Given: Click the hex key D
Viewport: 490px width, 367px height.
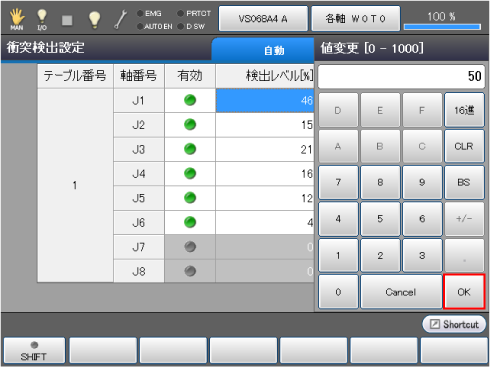Looking at the screenshot, I should pyautogui.click(x=338, y=110).
